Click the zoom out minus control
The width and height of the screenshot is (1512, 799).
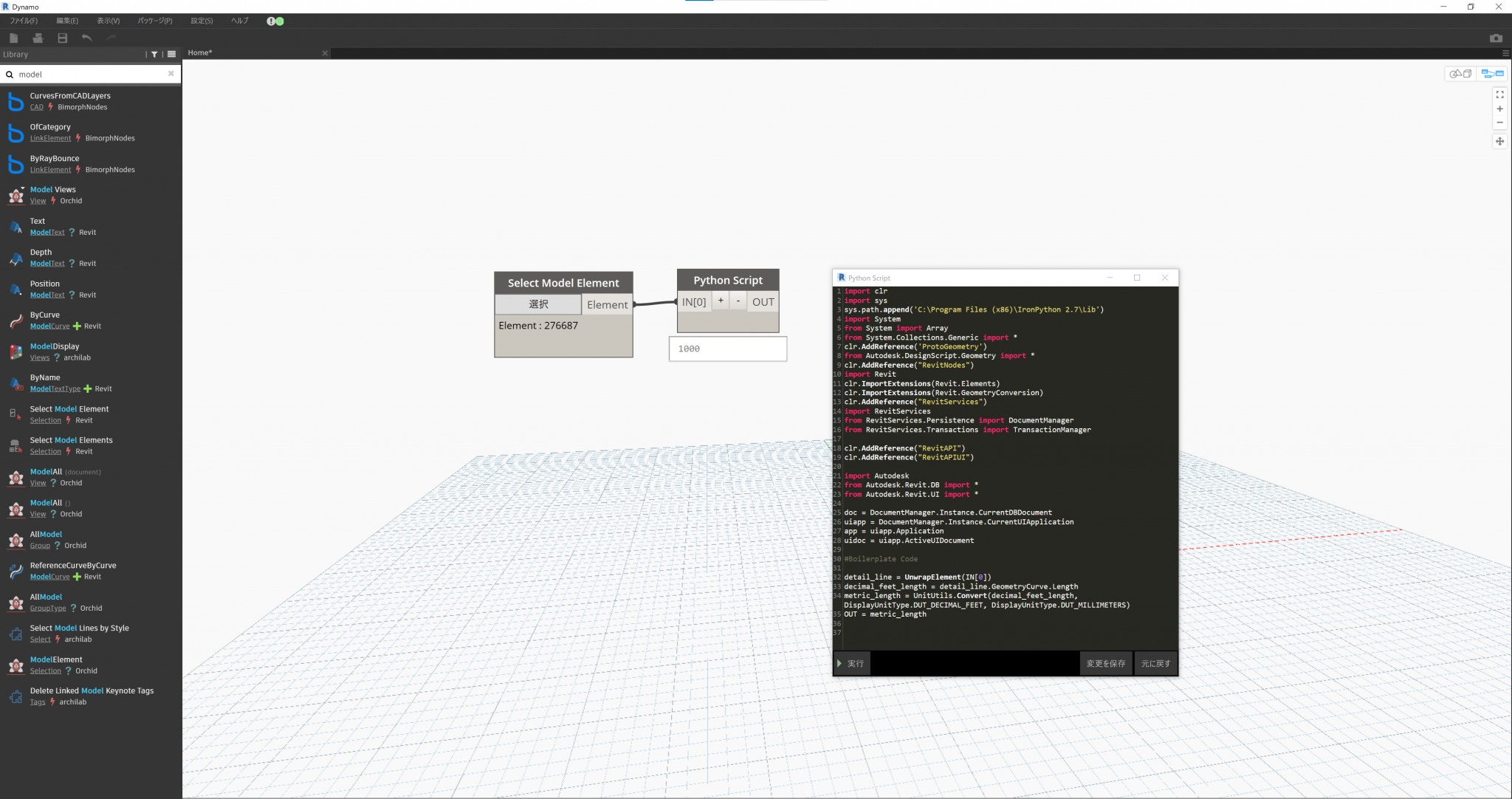click(1499, 123)
